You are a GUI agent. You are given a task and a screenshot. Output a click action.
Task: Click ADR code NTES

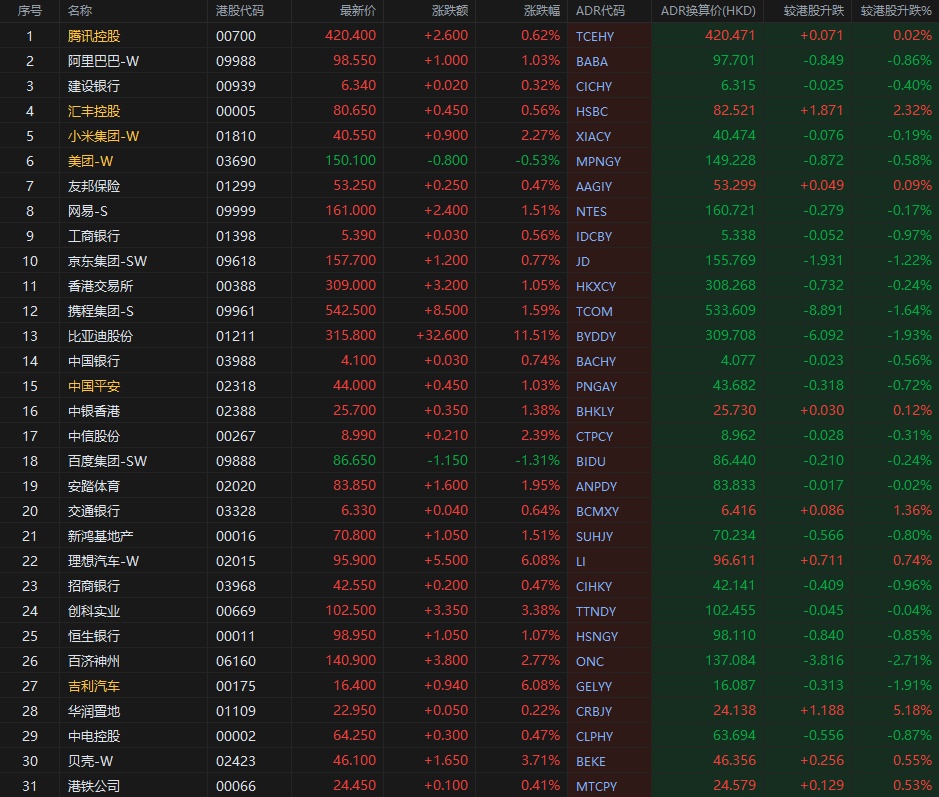point(591,211)
